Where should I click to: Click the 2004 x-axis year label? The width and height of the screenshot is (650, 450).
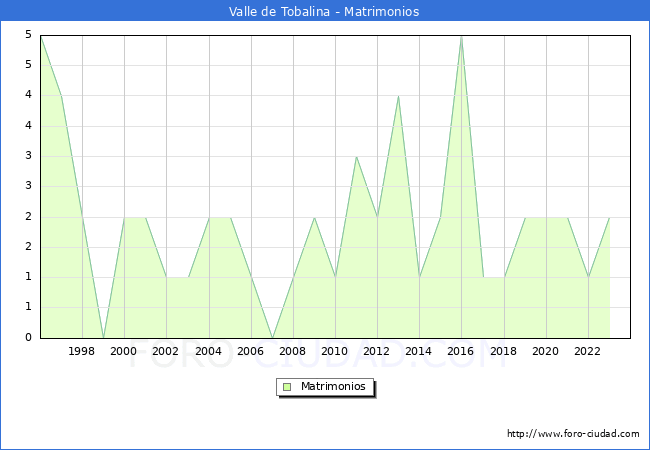[208, 351]
